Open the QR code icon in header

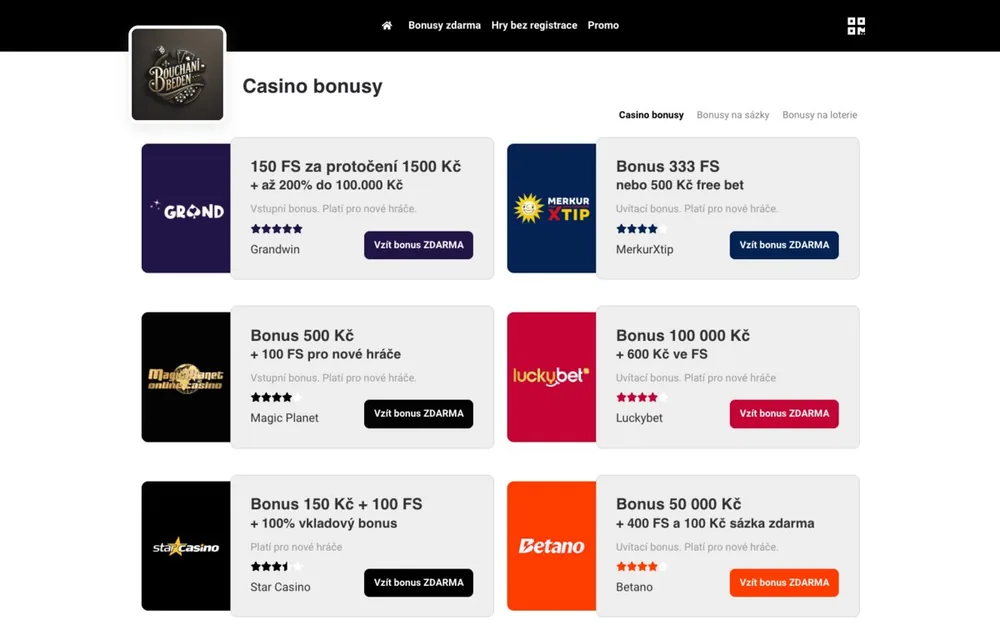856,26
